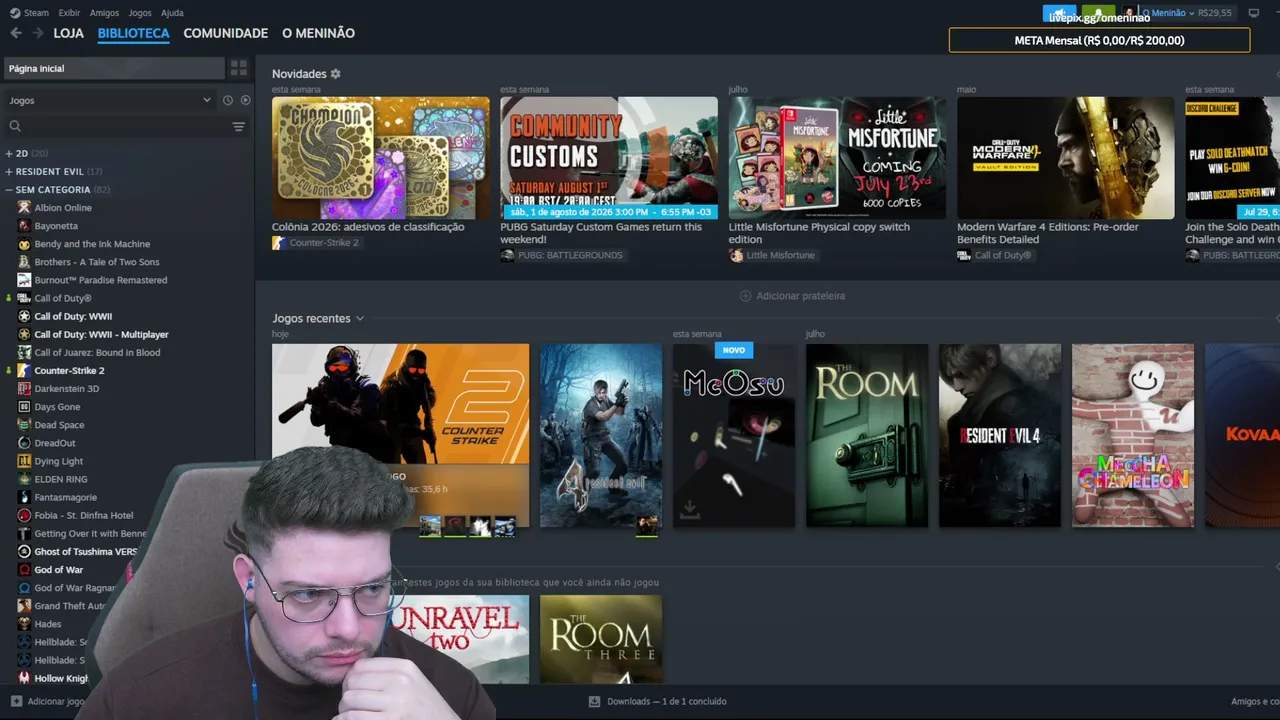The image size is (1280, 720).
Task: Open the Ajuda menu
Action: click(x=172, y=13)
